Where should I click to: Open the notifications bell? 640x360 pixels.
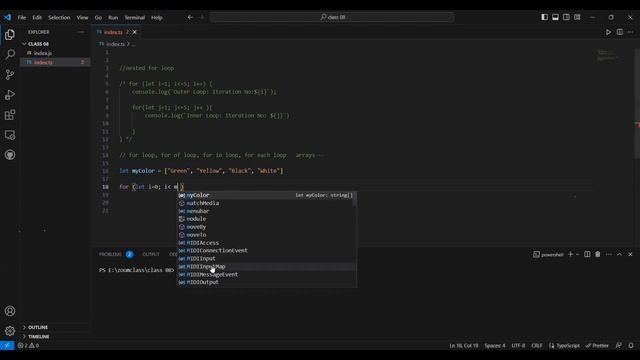click(x=631, y=345)
